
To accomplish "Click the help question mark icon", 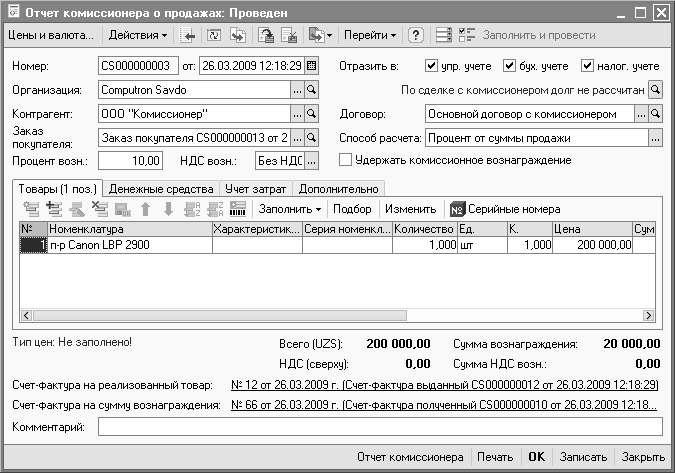I will tap(416, 35).
